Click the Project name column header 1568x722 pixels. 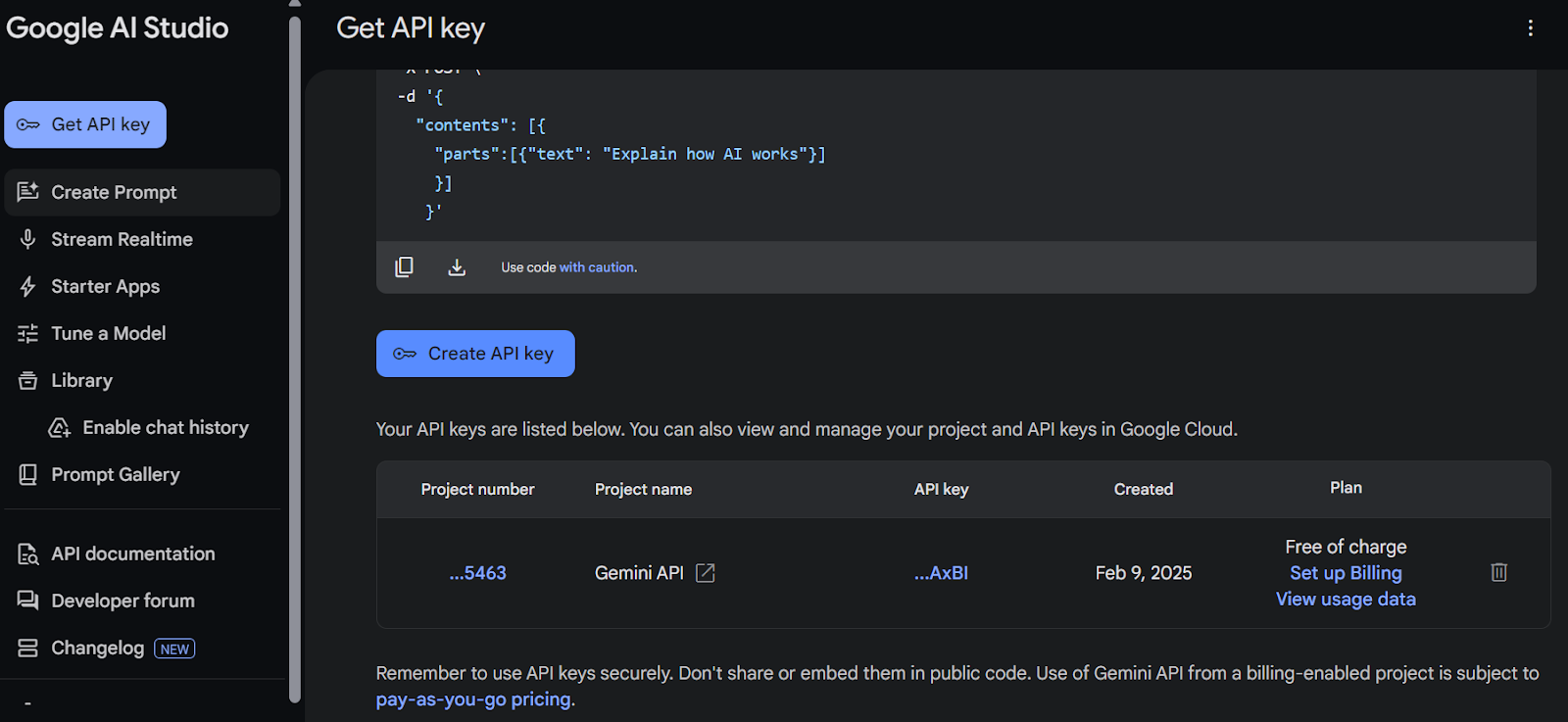click(643, 489)
